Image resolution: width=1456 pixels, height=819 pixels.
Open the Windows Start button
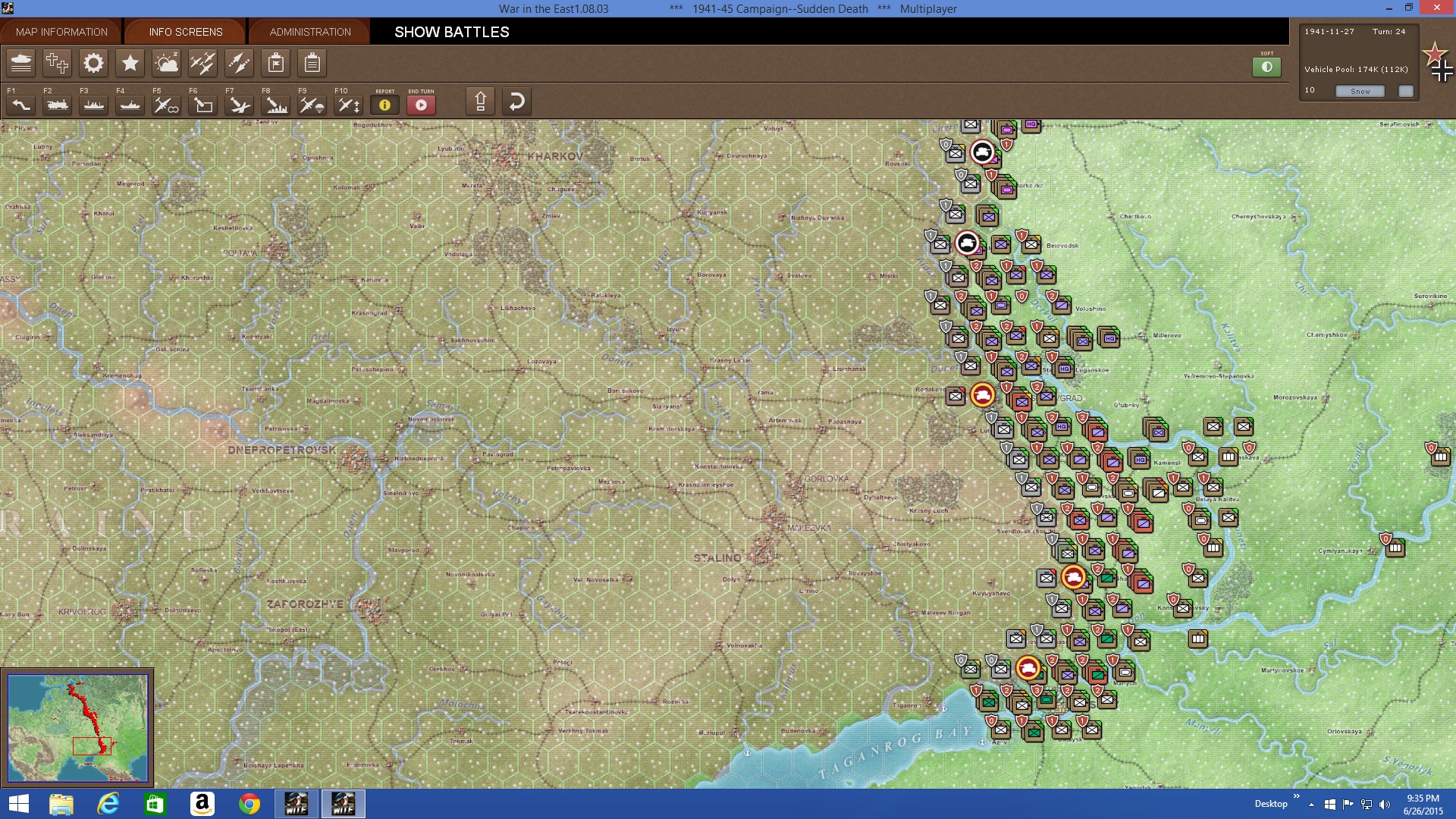tap(18, 804)
